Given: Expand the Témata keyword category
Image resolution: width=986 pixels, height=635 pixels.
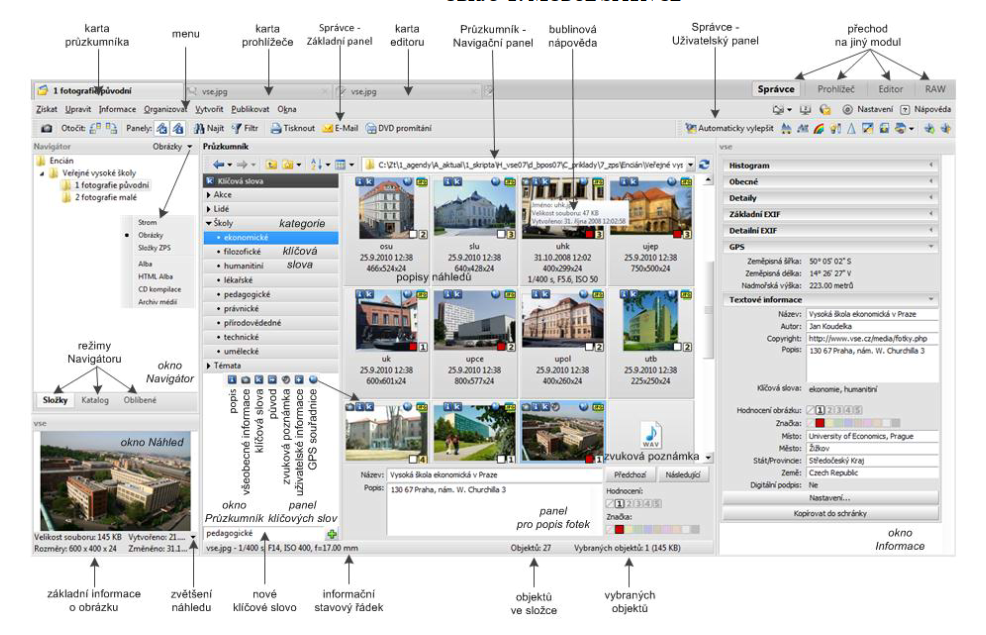Looking at the screenshot, I should [209, 365].
